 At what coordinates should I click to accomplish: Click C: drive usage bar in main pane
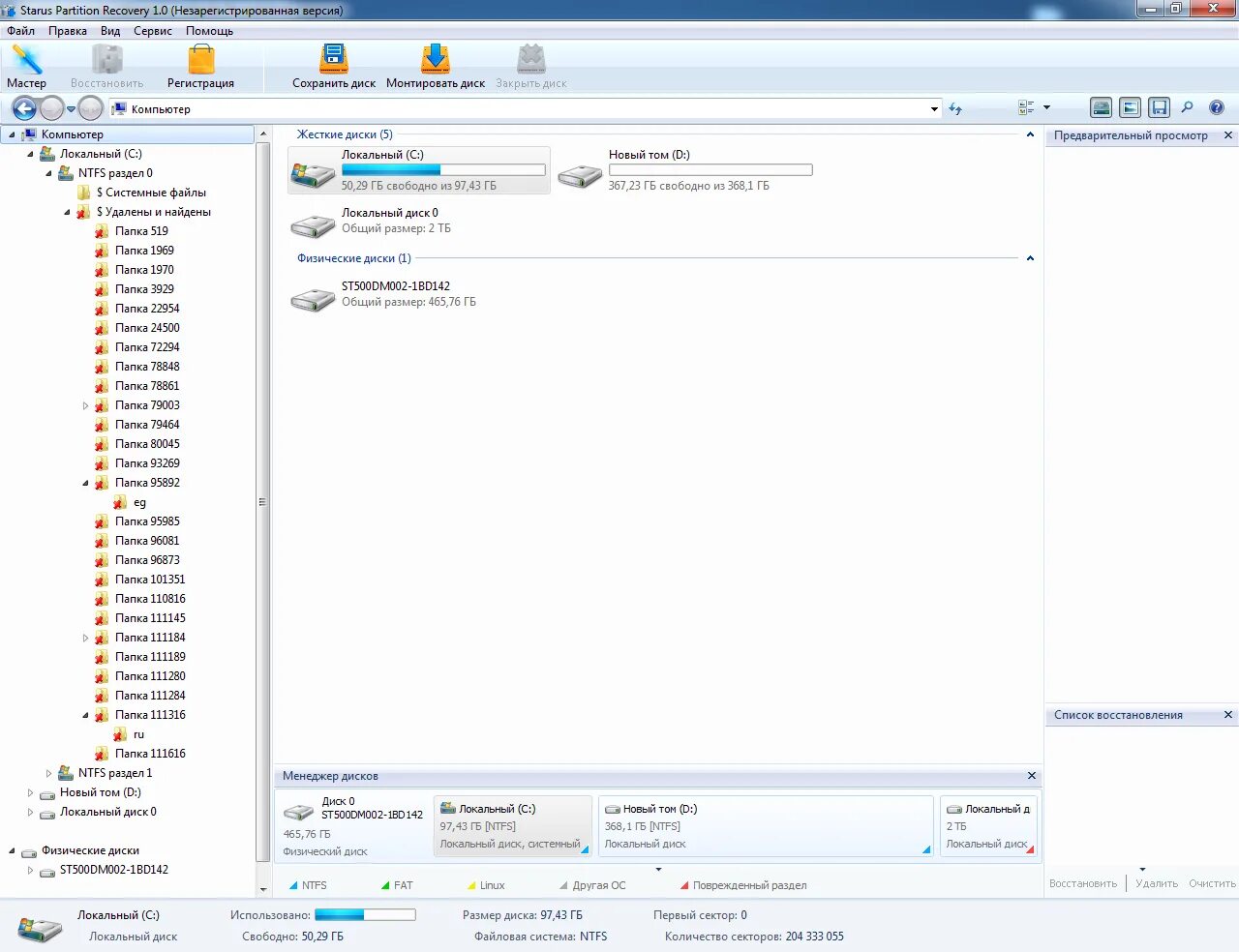443,170
